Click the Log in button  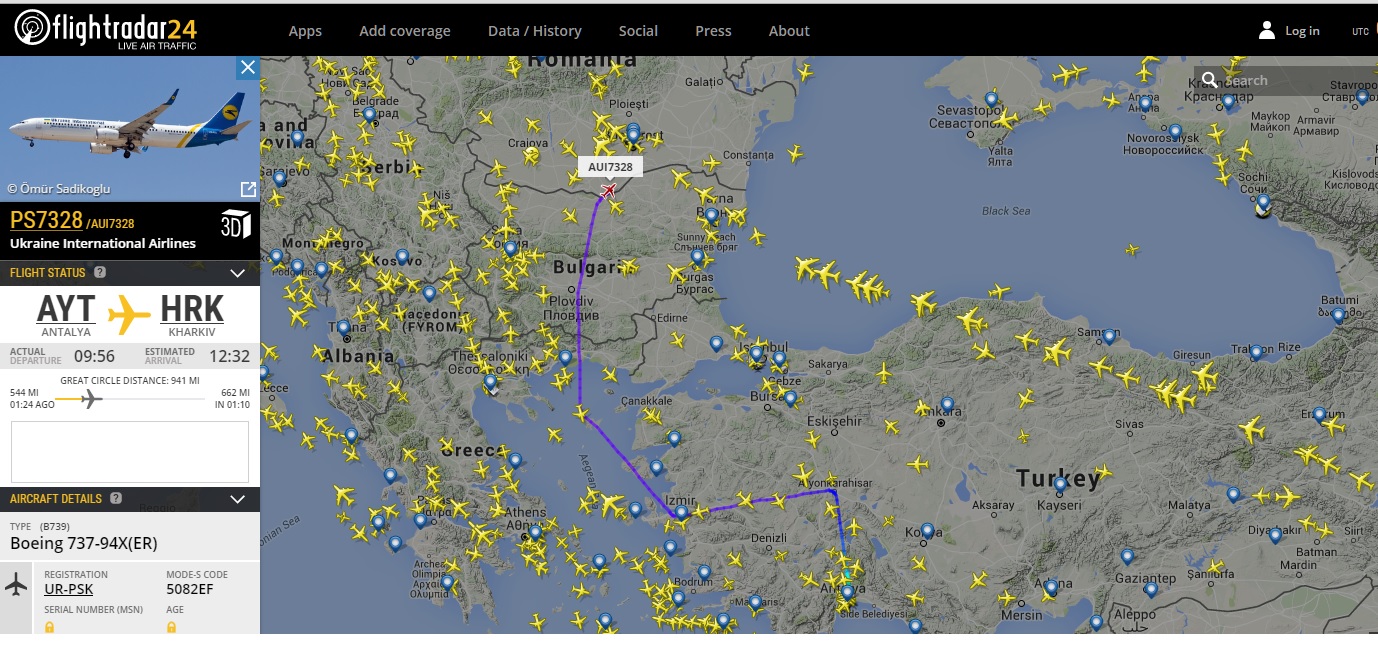point(1289,31)
